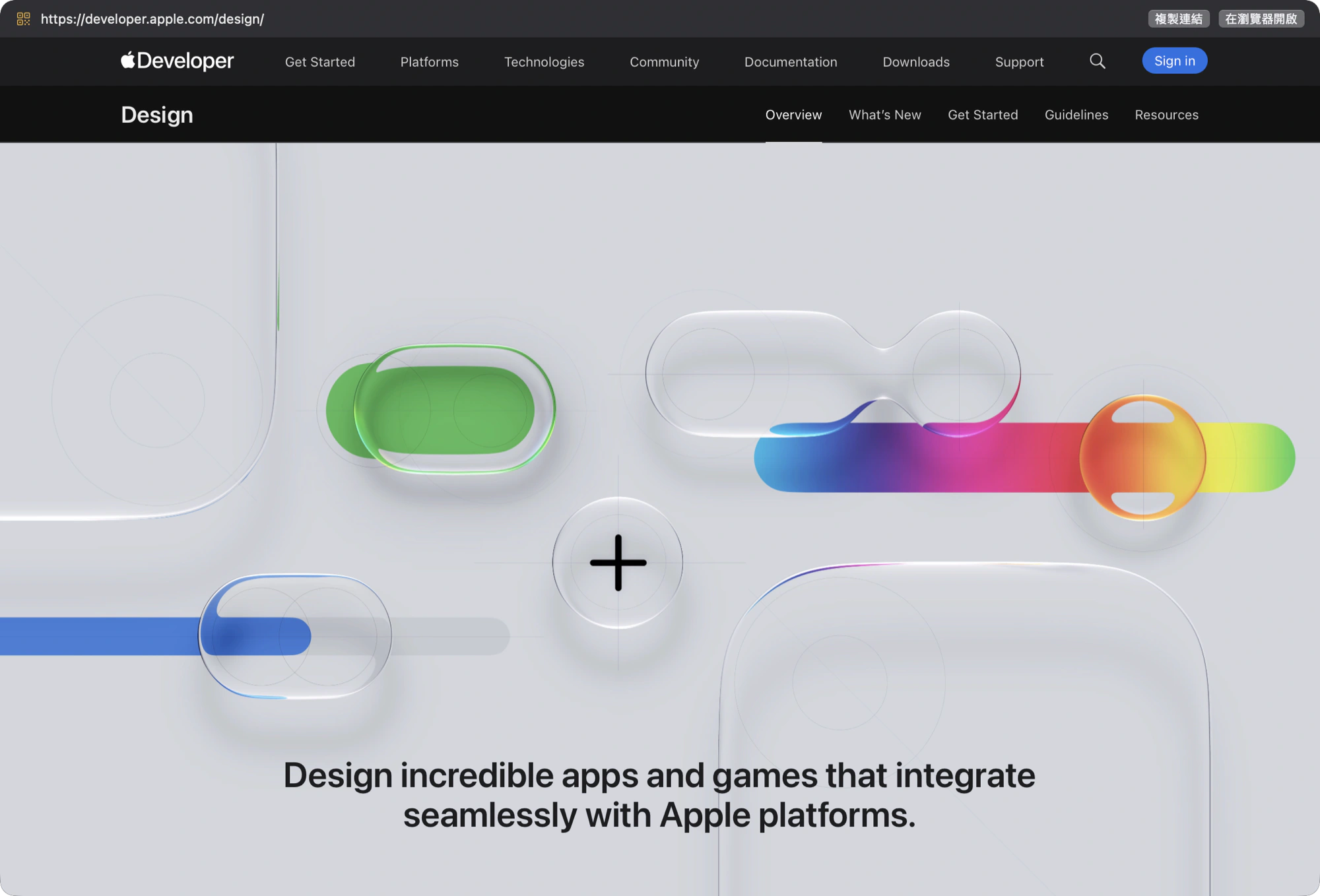This screenshot has height=896, width=1320.
Task: Click the Apple Developer logo
Action: (177, 61)
